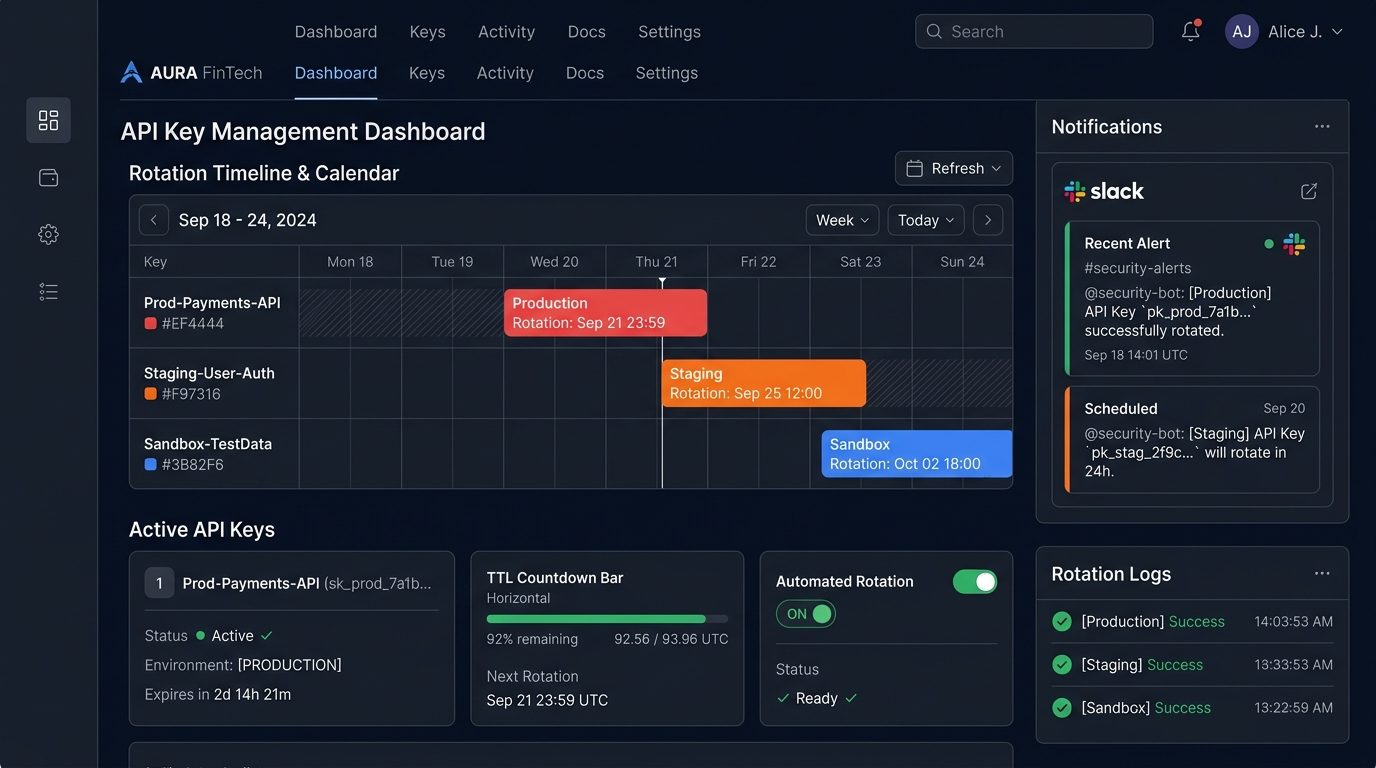
Task: Open Activity tab in the AURA FinTech logo row
Action: pos(505,73)
